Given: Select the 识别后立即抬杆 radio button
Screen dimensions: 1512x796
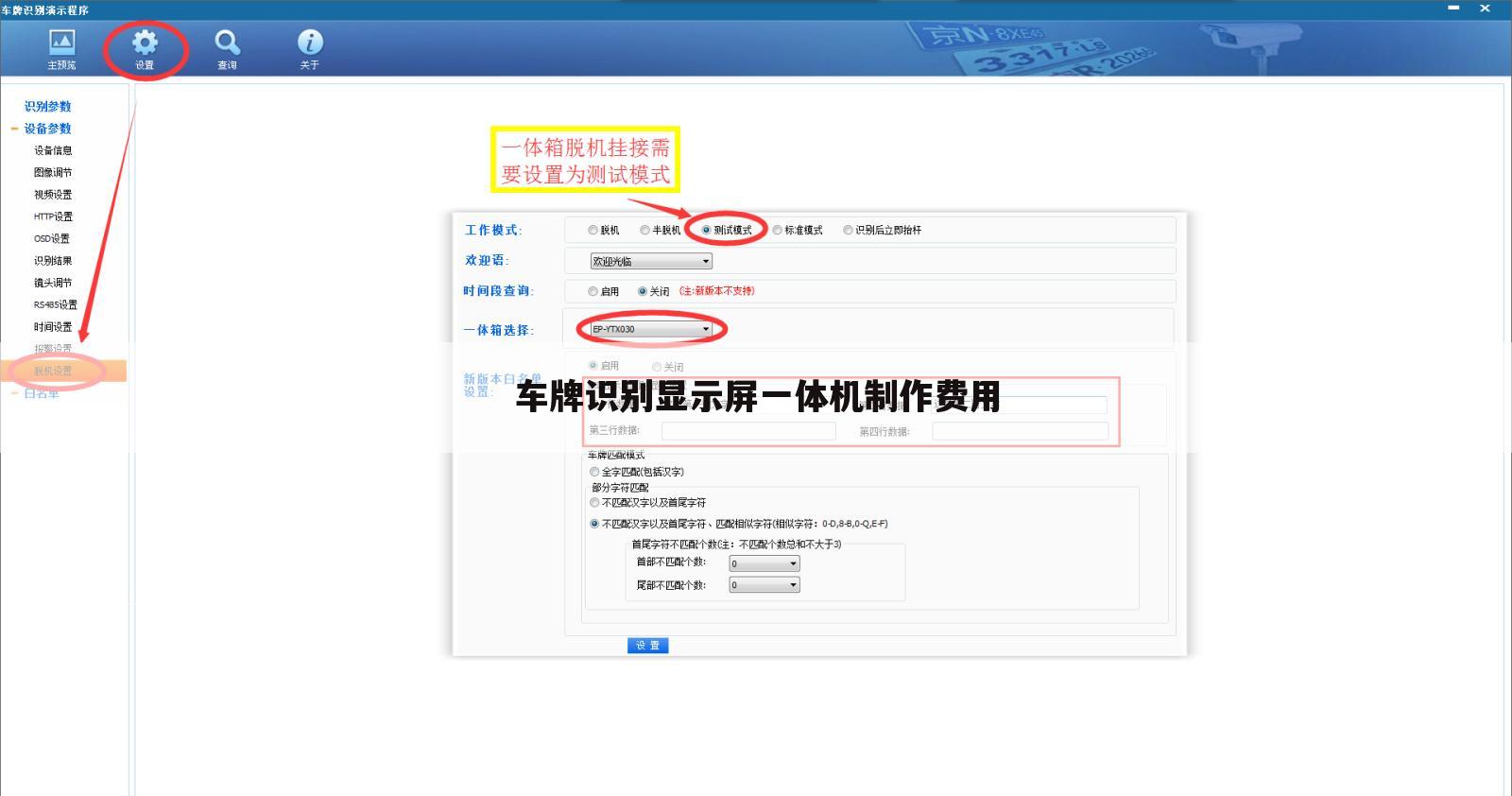Looking at the screenshot, I should pyautogui.click(x=848, y=230).
